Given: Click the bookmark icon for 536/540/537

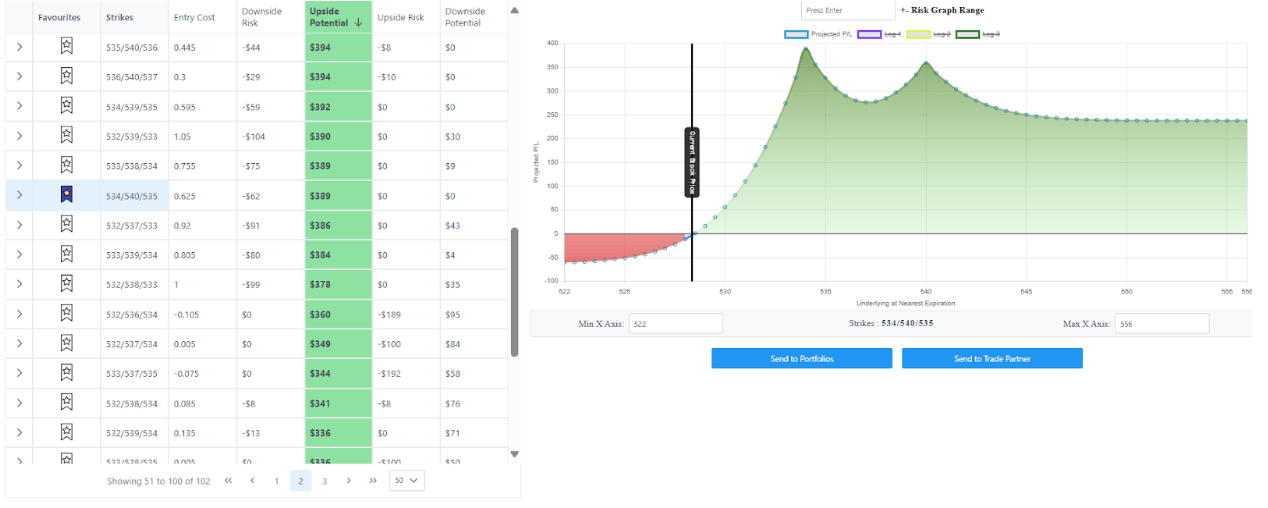Looking at the screenshot, I should tap(66, 76).
